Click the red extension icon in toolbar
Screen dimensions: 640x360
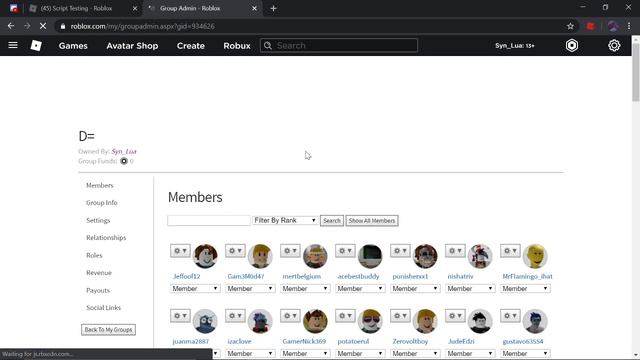[590, 26]
